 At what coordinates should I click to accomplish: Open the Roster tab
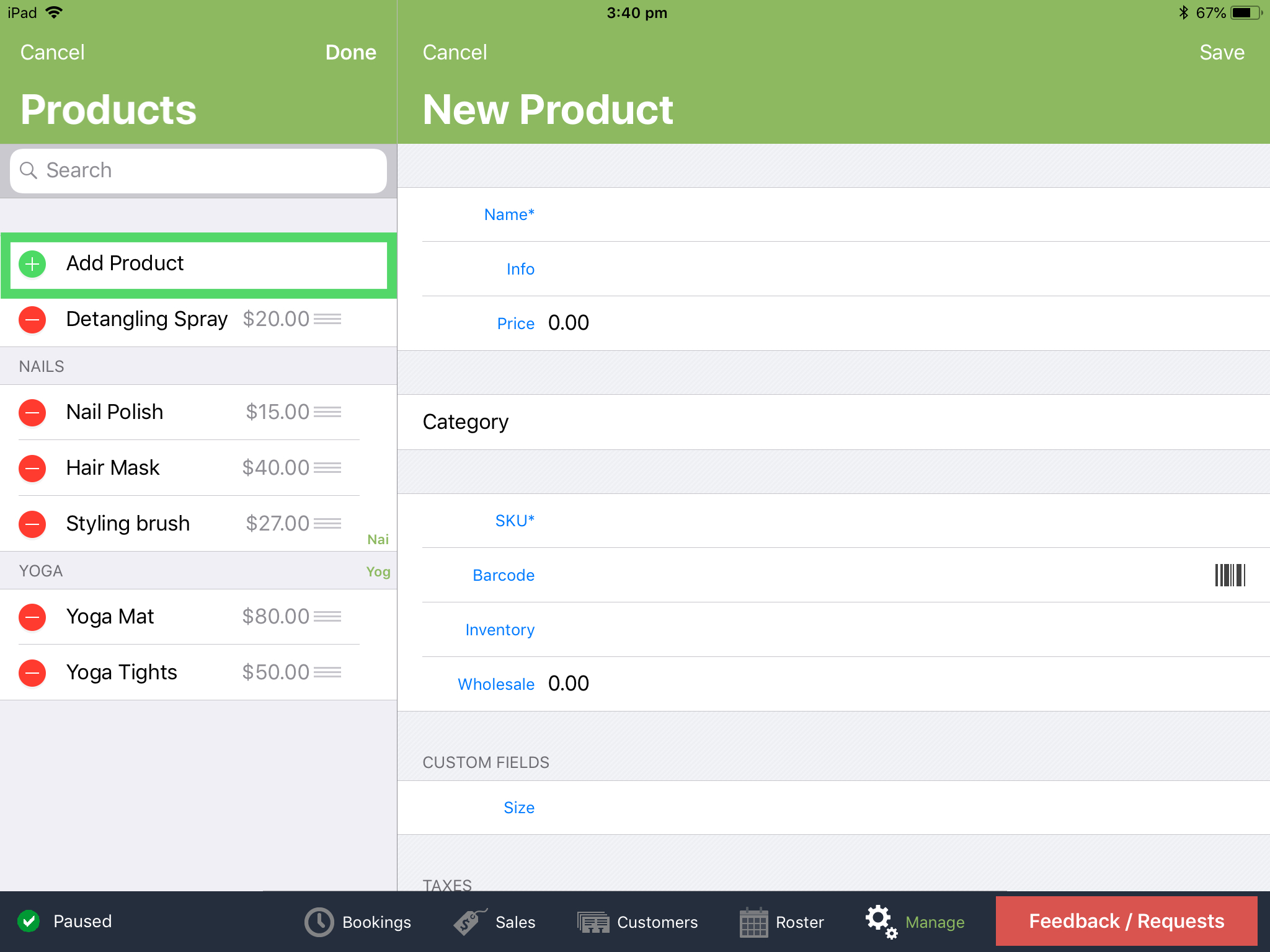tap(781, 922)
